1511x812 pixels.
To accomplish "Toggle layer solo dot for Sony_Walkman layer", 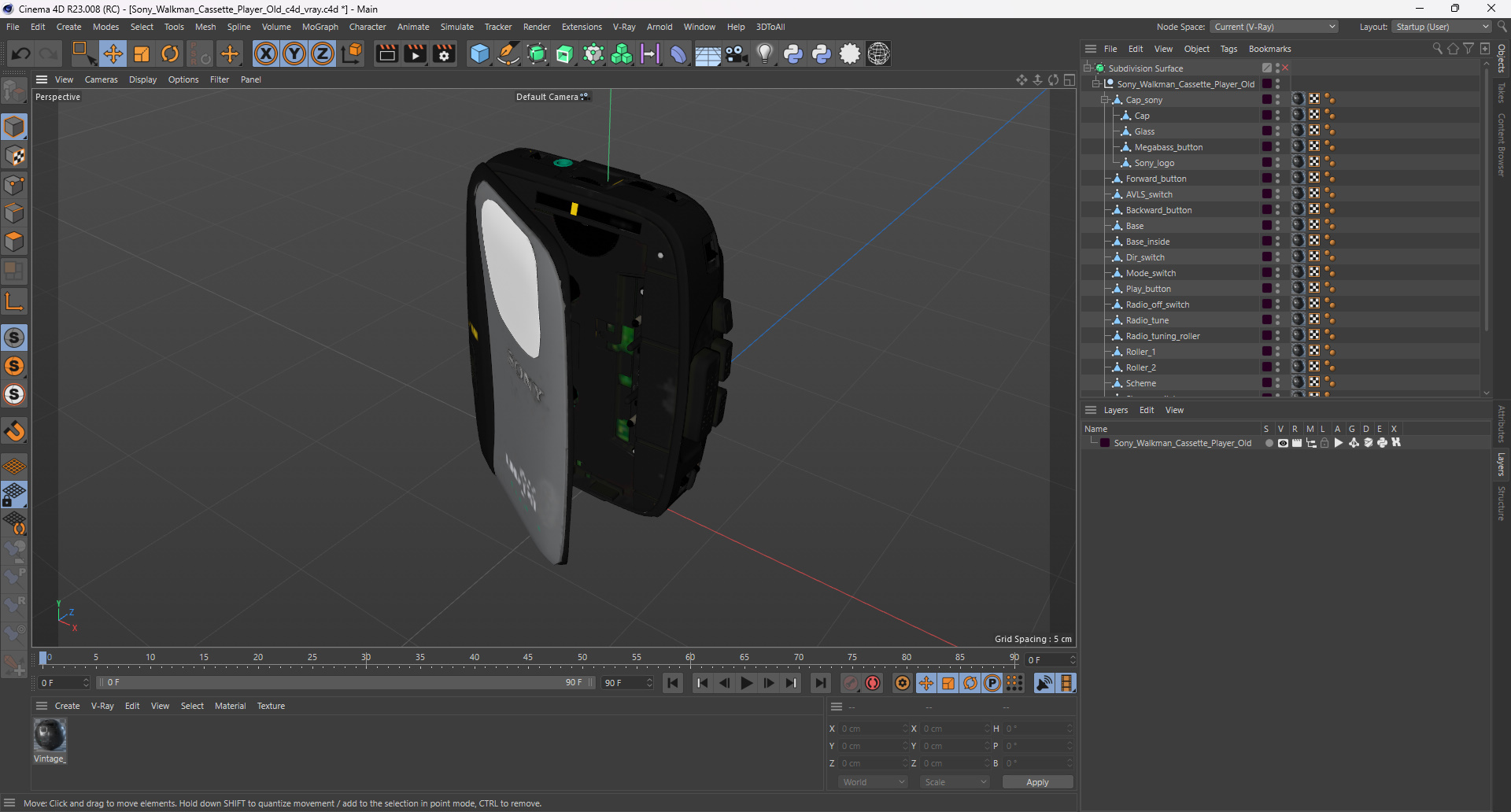I will coord(1269,443).
